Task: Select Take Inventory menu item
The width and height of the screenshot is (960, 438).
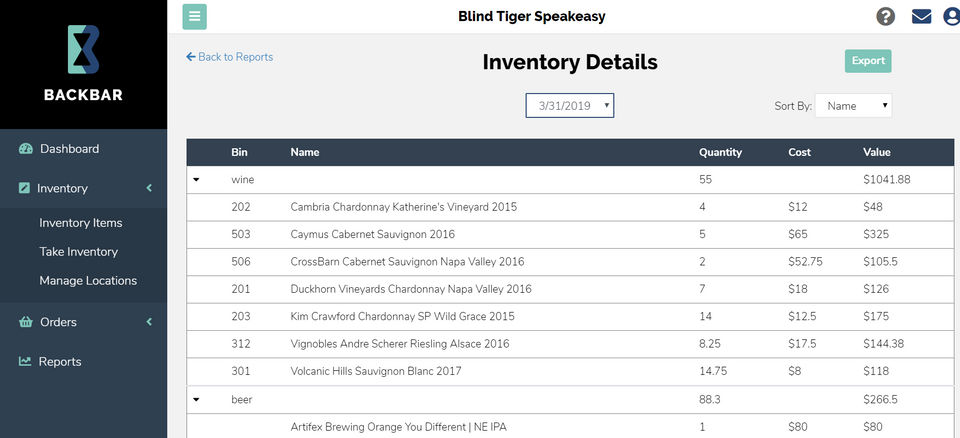Action: click(78, 252)
